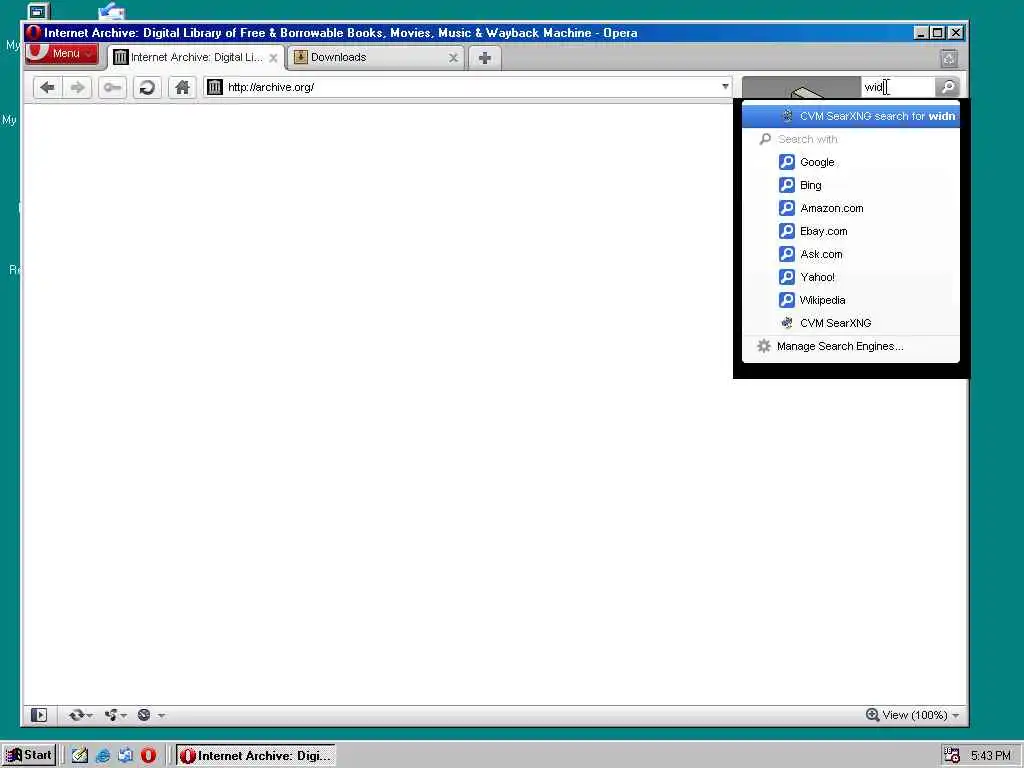Image resolution: width=1024 pixels, height=768 pixels.
Task: Click Internet Archive taskbar button
Action: [256, 756]
